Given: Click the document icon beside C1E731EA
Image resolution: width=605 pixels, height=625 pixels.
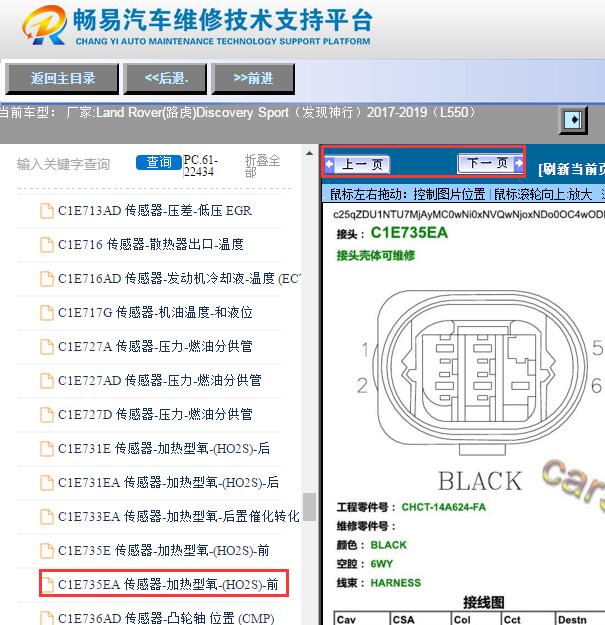Looking at the screenshot, I should click(47, 483).
